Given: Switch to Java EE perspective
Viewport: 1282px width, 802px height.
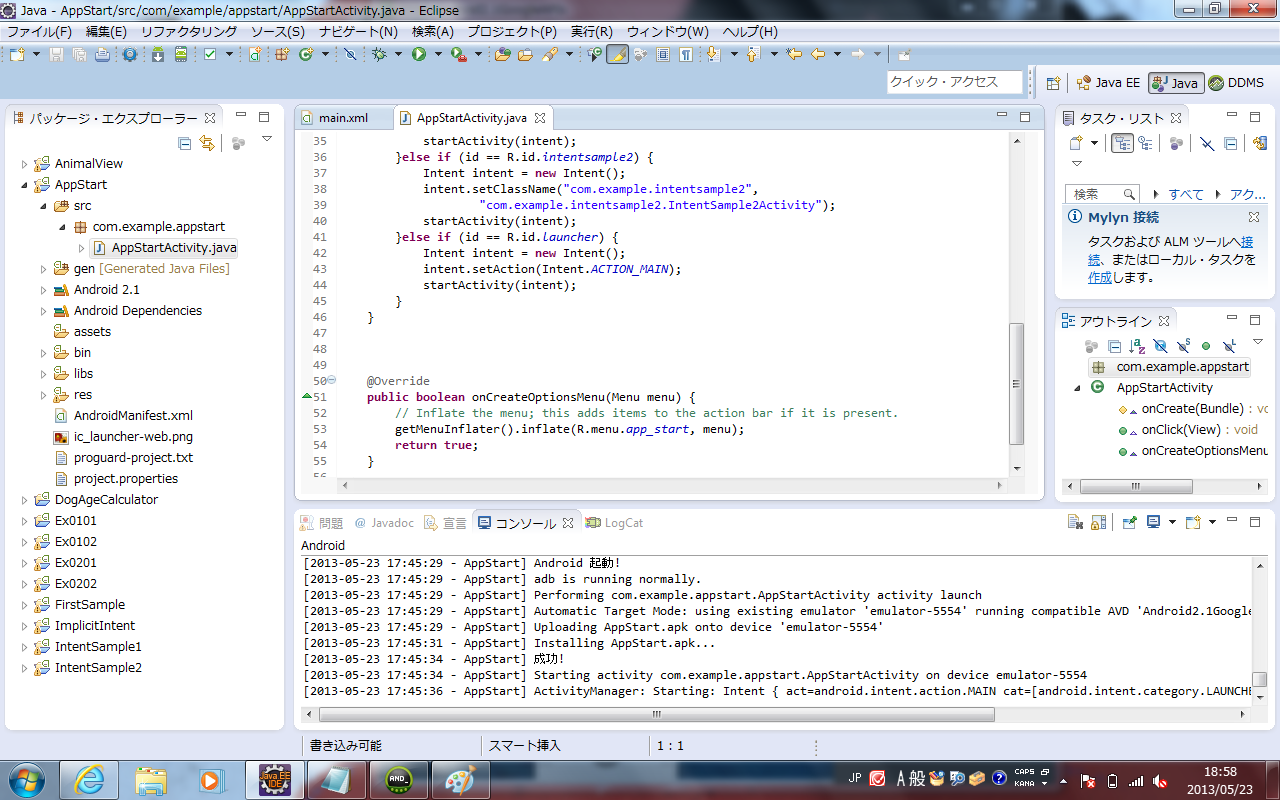Looking at the screenshot, I should pyautogui.click(x=1107, y=83).
